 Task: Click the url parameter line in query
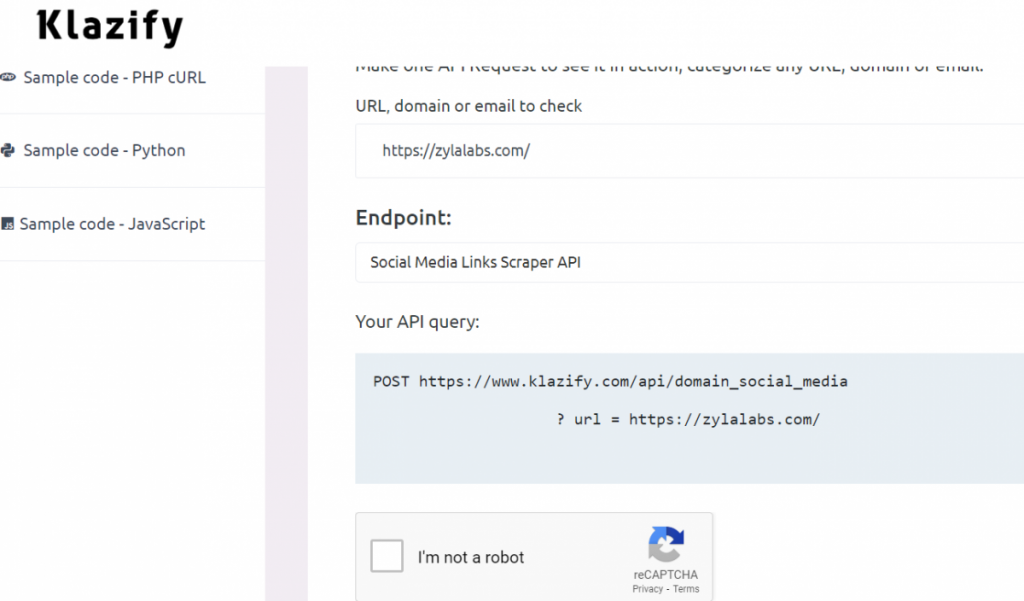pyautogui.click(x=688, y=419)
